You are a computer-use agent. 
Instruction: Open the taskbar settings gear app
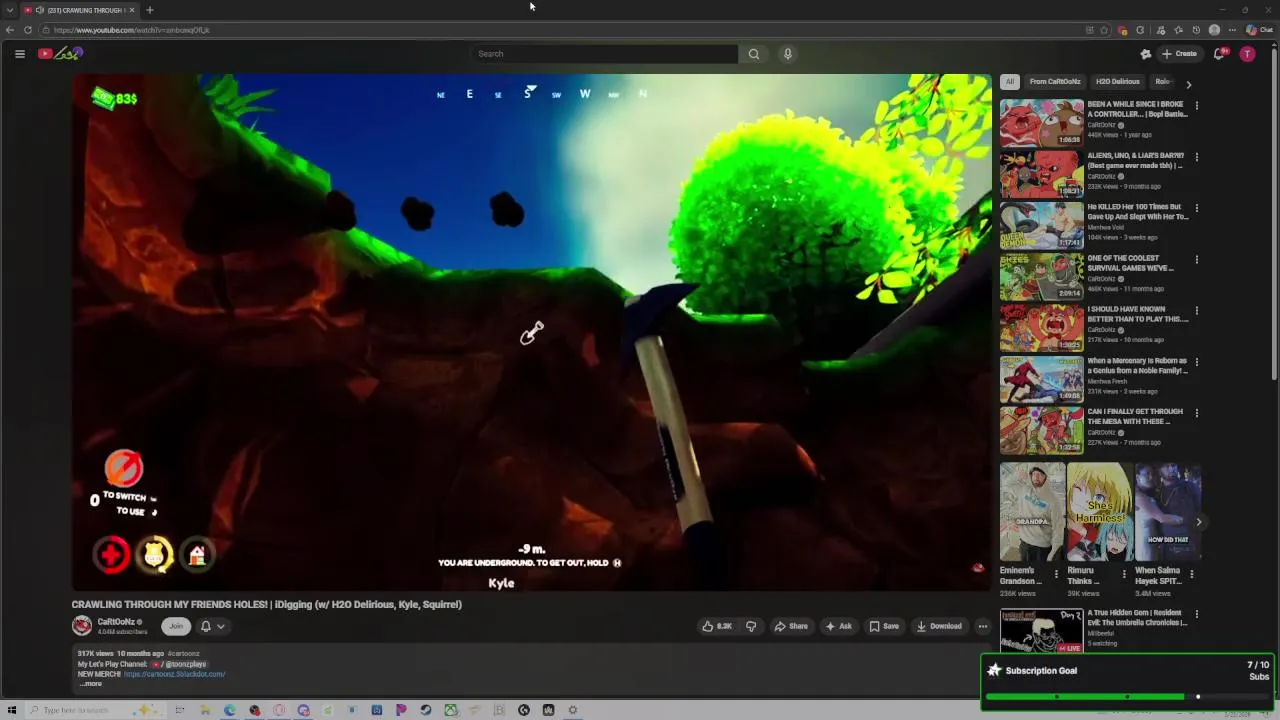pyautogui.click(x=573, y=710)
